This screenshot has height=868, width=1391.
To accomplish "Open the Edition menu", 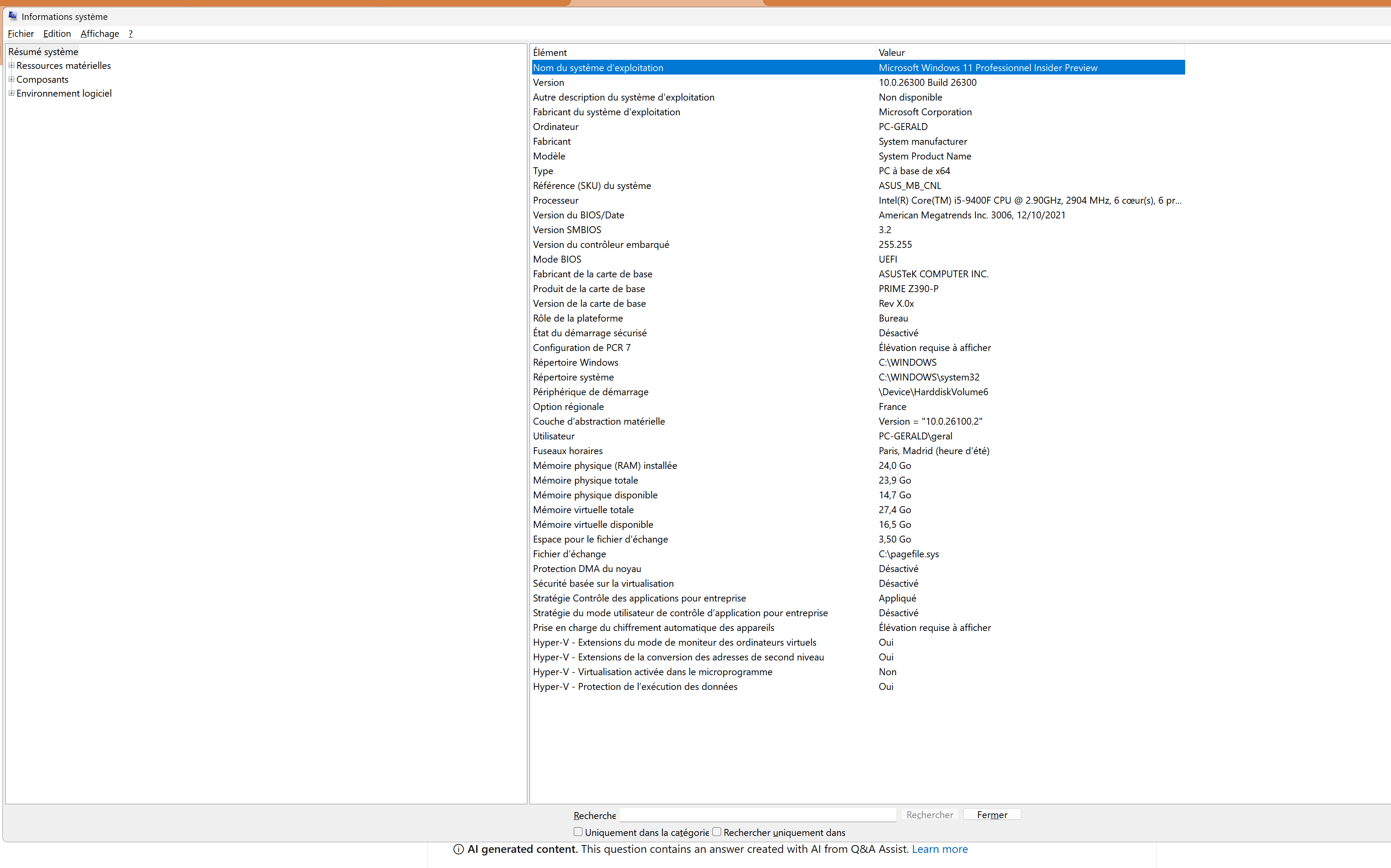I will pos(57,33).
